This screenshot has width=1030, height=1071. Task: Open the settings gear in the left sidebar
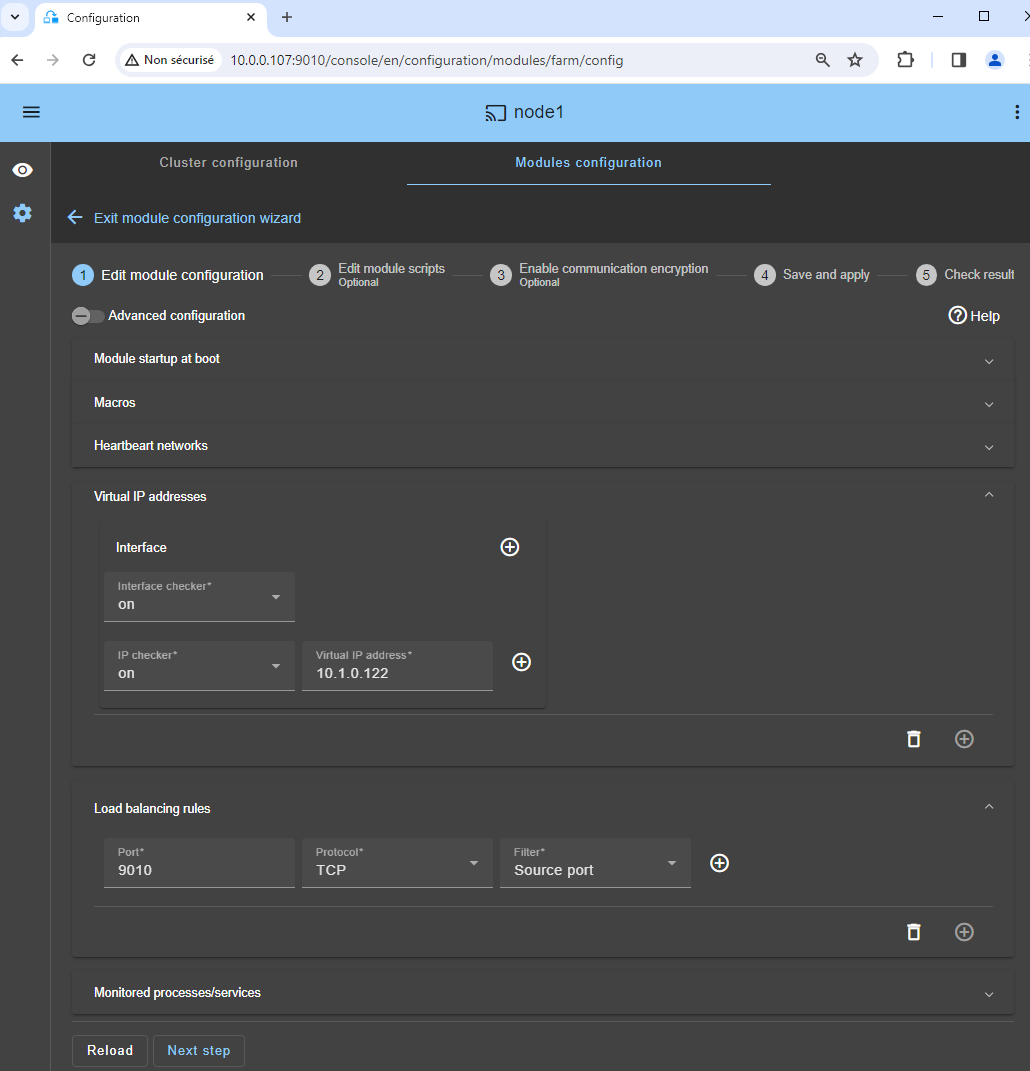pos(22,213)
